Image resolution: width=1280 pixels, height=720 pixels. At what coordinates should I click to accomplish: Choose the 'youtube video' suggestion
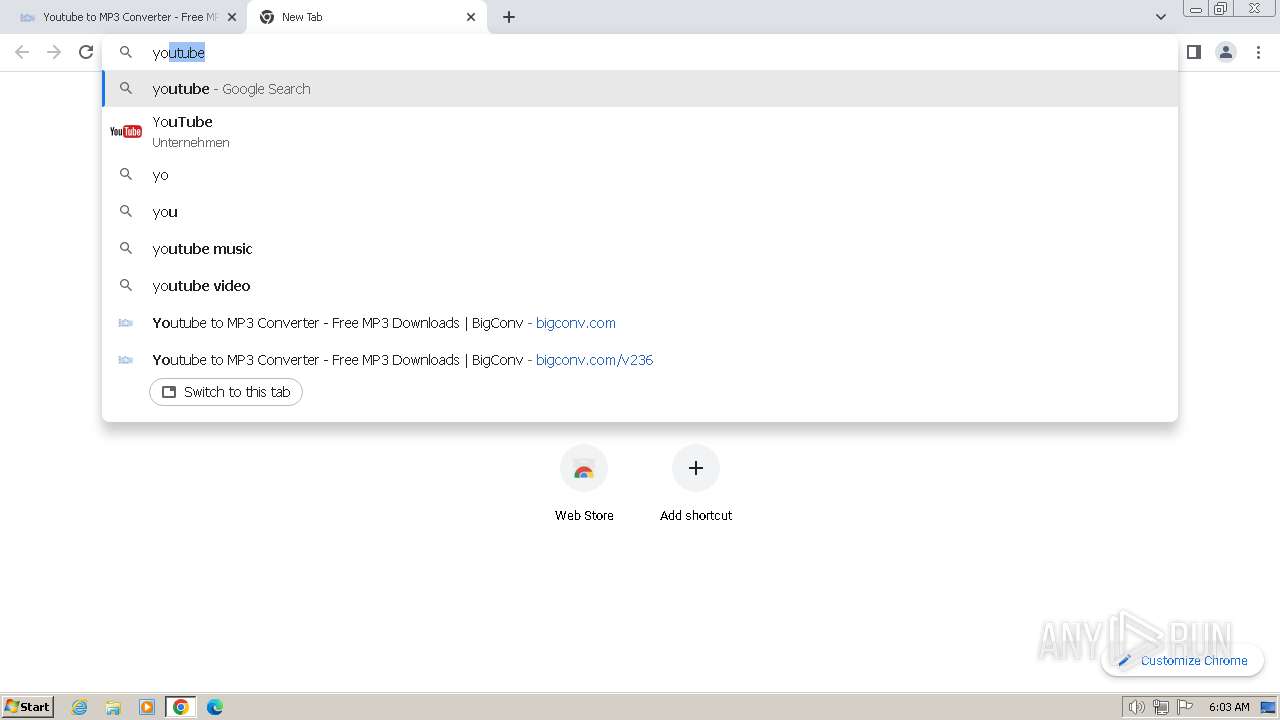coord(640,286)
